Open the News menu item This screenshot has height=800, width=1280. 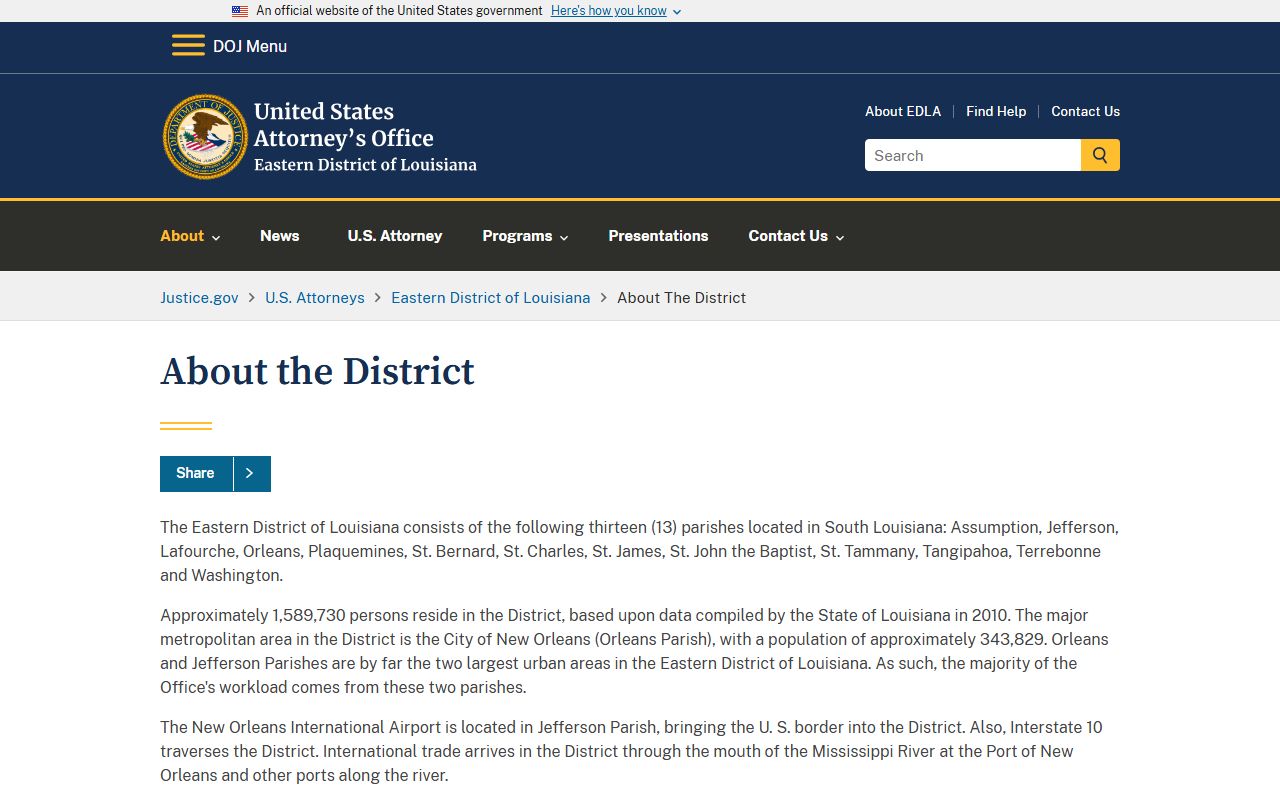pyautogui.click(x=280, y=236)
